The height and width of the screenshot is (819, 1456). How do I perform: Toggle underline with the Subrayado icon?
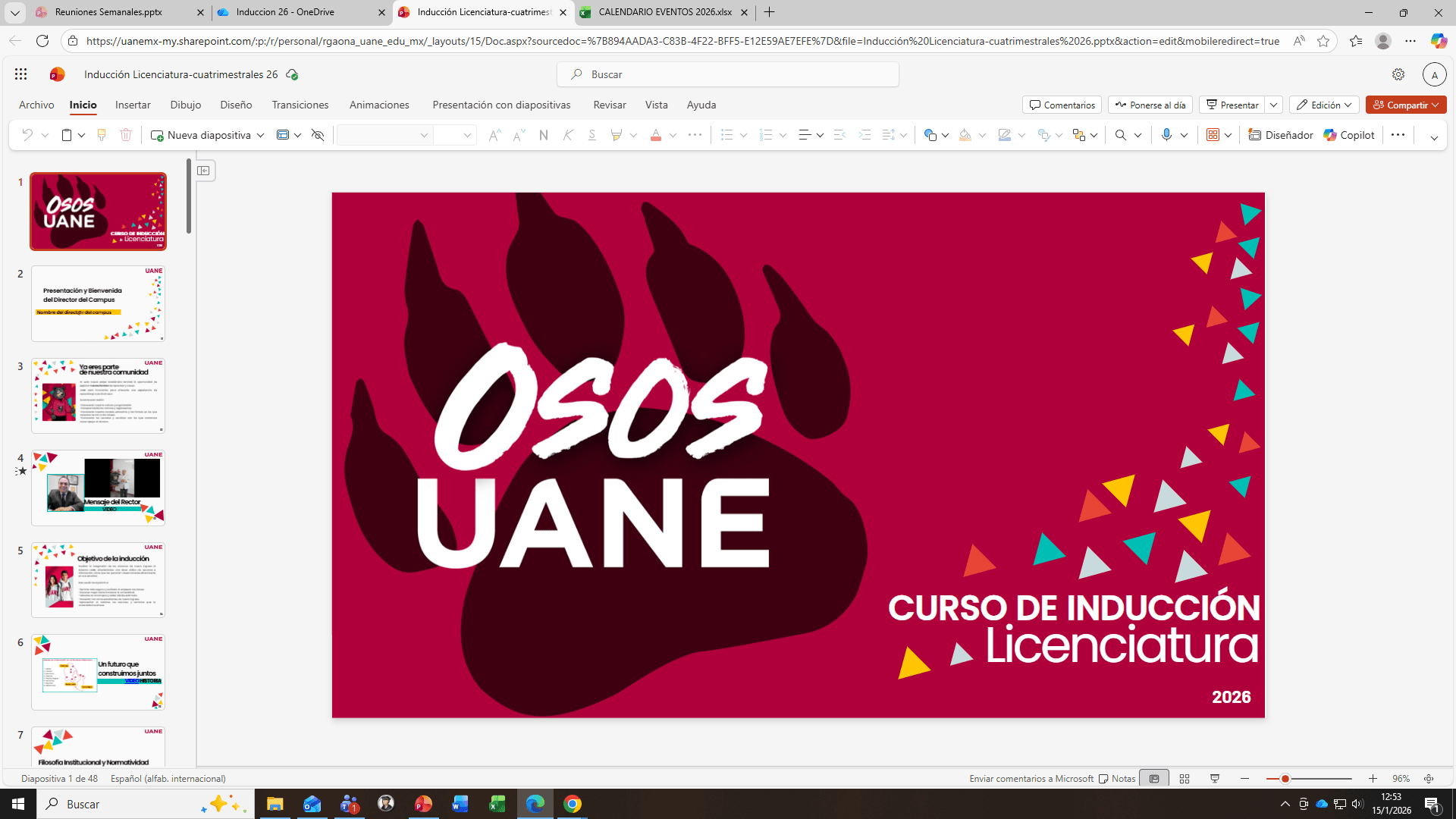[x=592, y=134]
